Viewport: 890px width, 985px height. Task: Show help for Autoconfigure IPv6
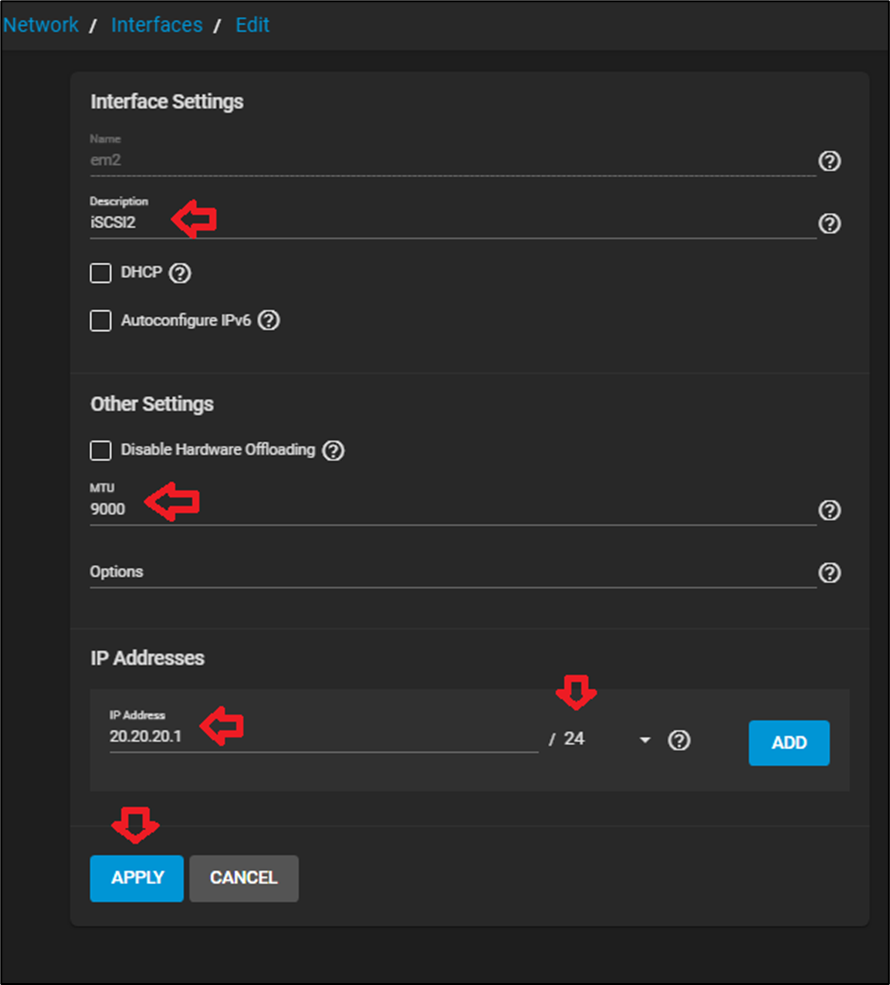(269, 321)
